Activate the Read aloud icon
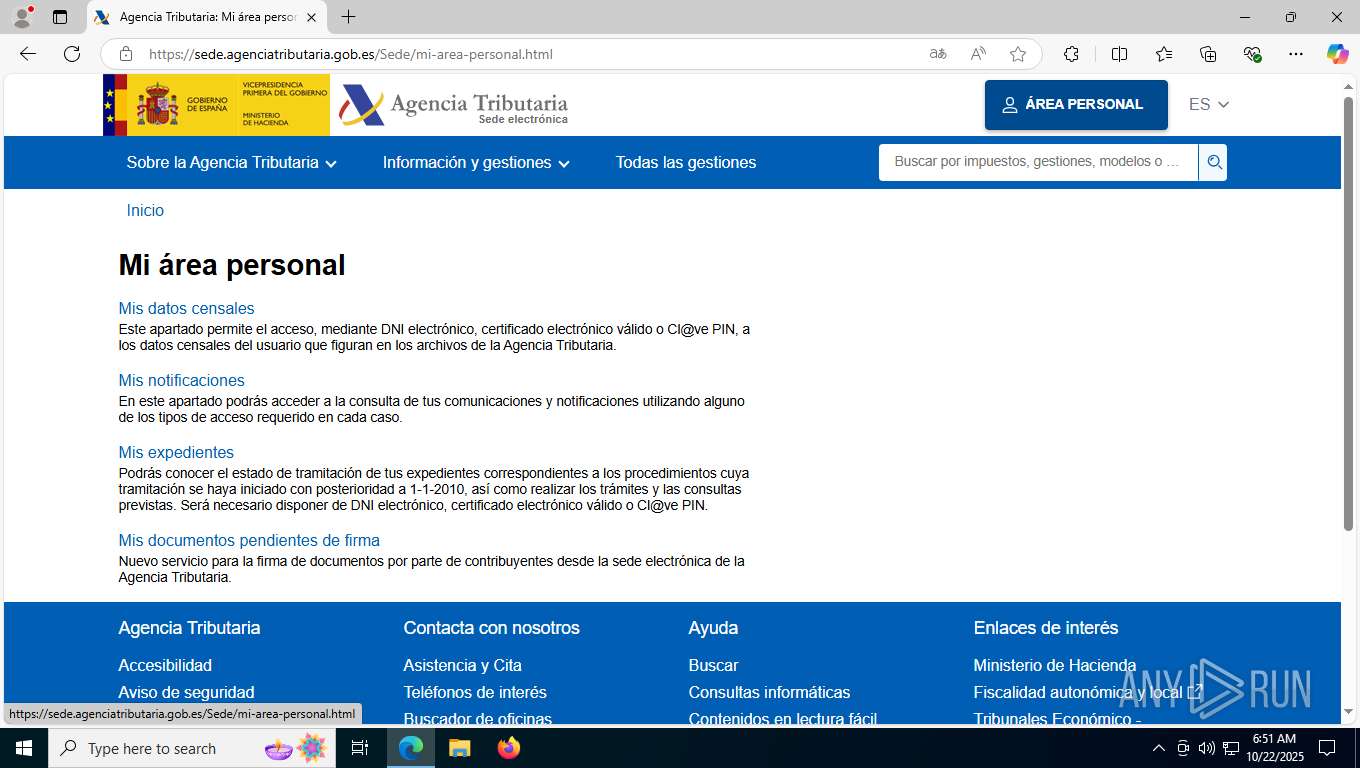1360x768 pixels. pos(978,54)
